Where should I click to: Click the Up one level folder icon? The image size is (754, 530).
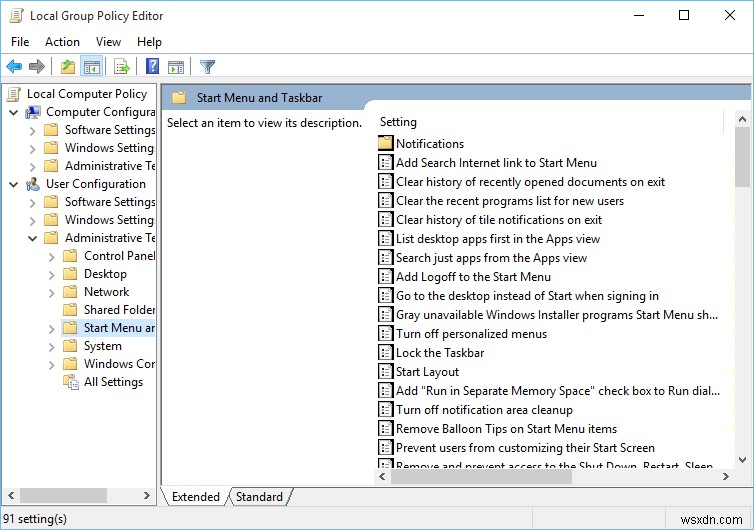point(68,66)
